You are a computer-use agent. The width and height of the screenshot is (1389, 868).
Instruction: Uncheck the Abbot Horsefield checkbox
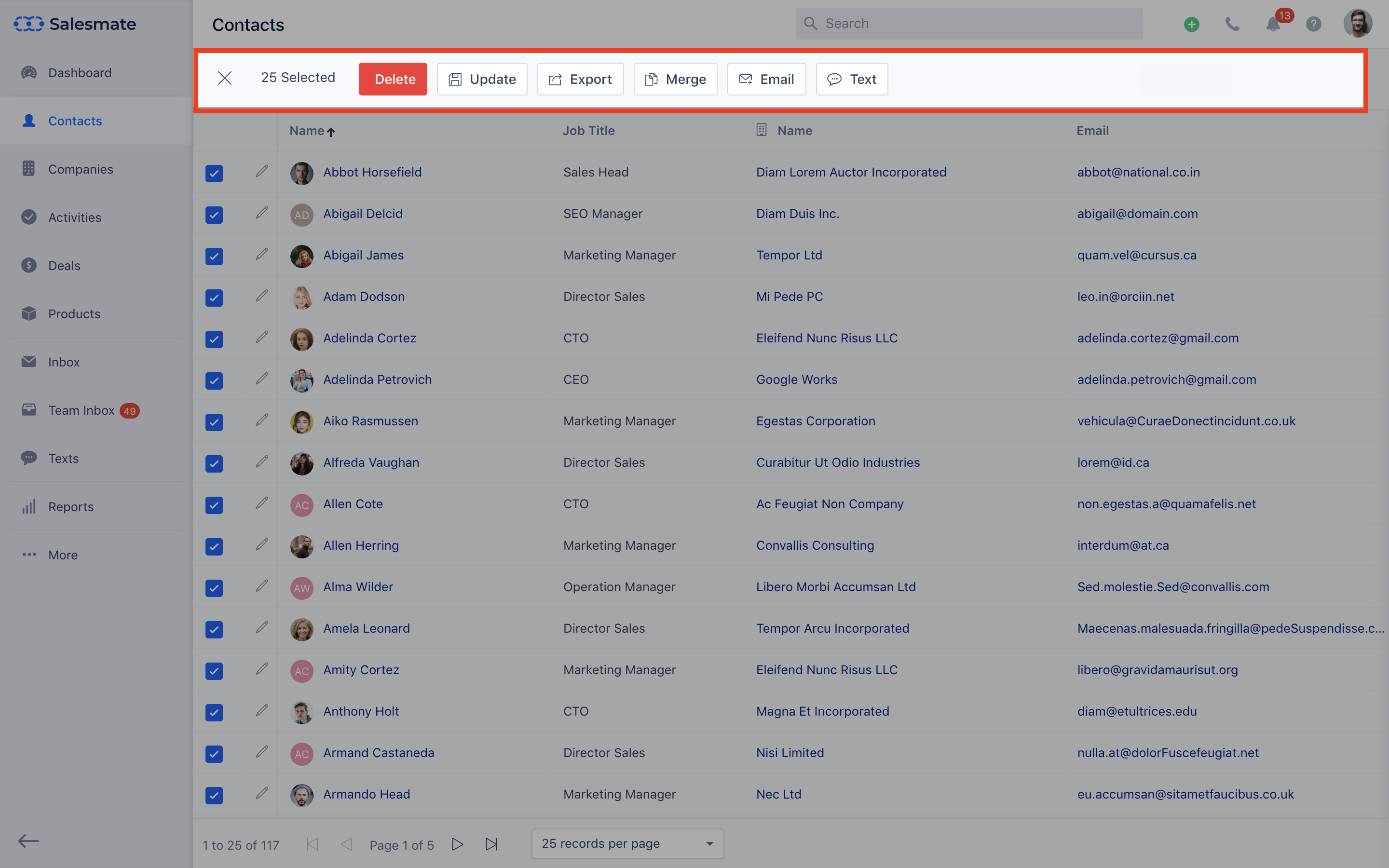click(214, 174)
